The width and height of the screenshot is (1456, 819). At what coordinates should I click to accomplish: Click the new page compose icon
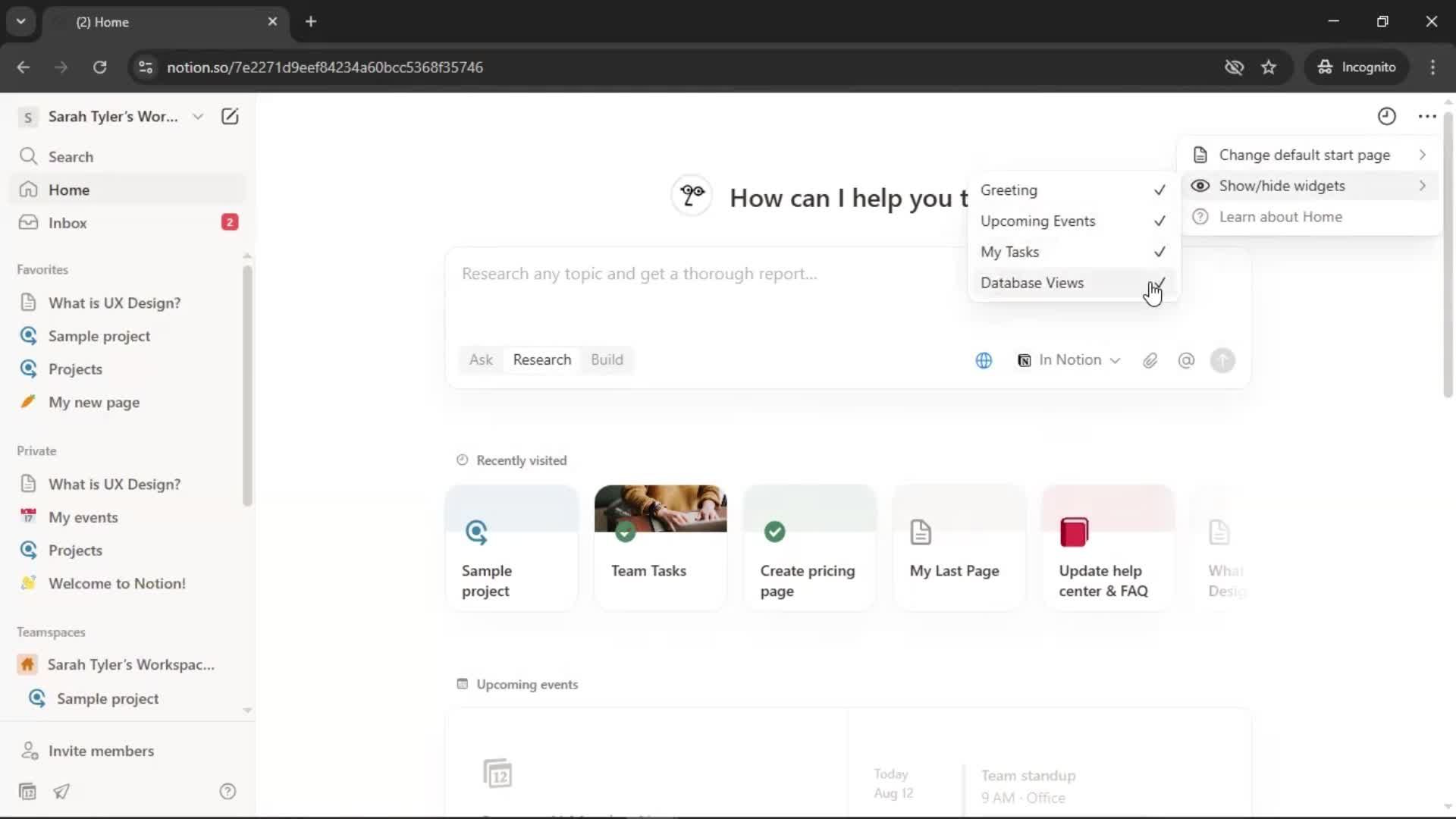coord(229,117)
